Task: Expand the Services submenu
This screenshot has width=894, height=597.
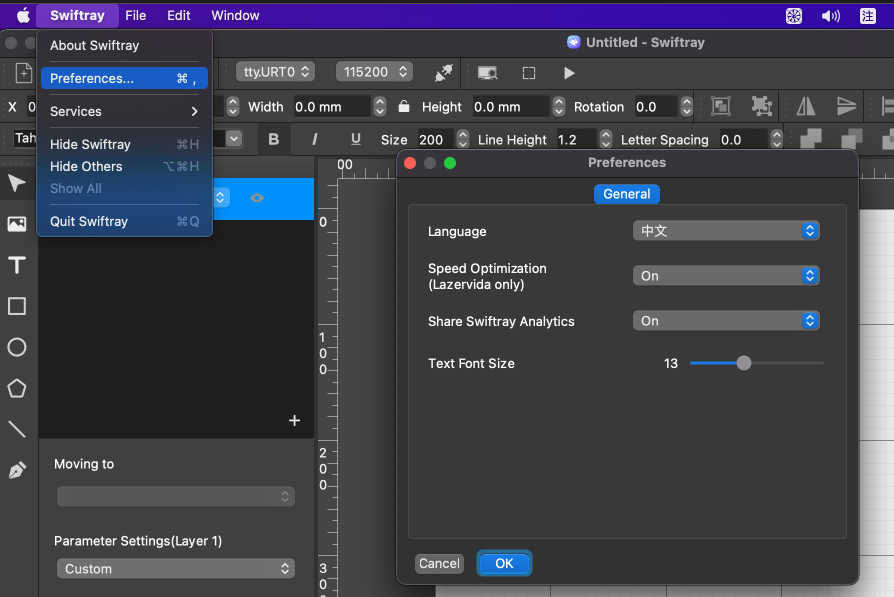Action: pyautogui.click(x=124, y=111)
